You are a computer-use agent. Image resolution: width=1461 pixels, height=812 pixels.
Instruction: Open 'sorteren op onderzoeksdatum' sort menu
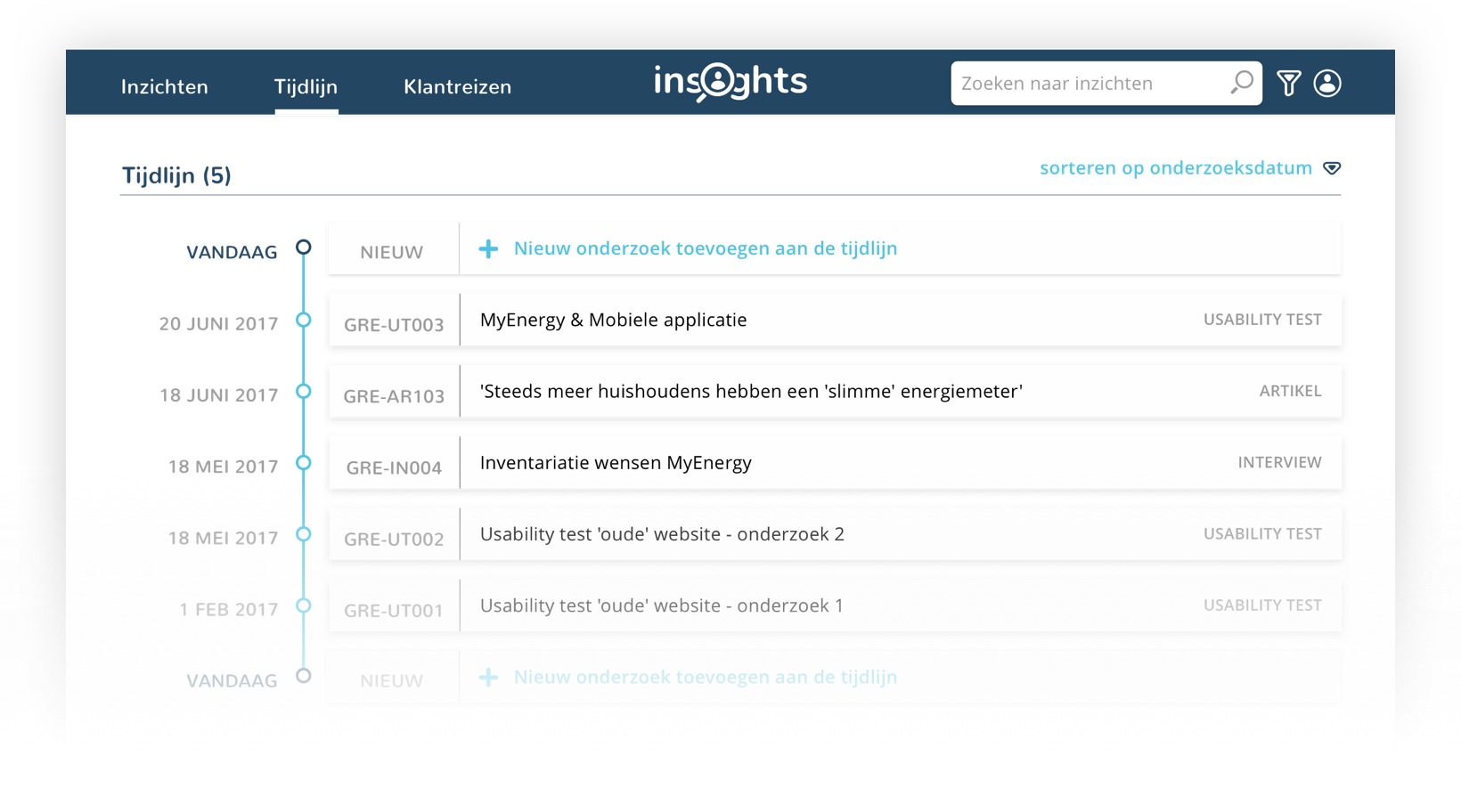(1175, 168)
